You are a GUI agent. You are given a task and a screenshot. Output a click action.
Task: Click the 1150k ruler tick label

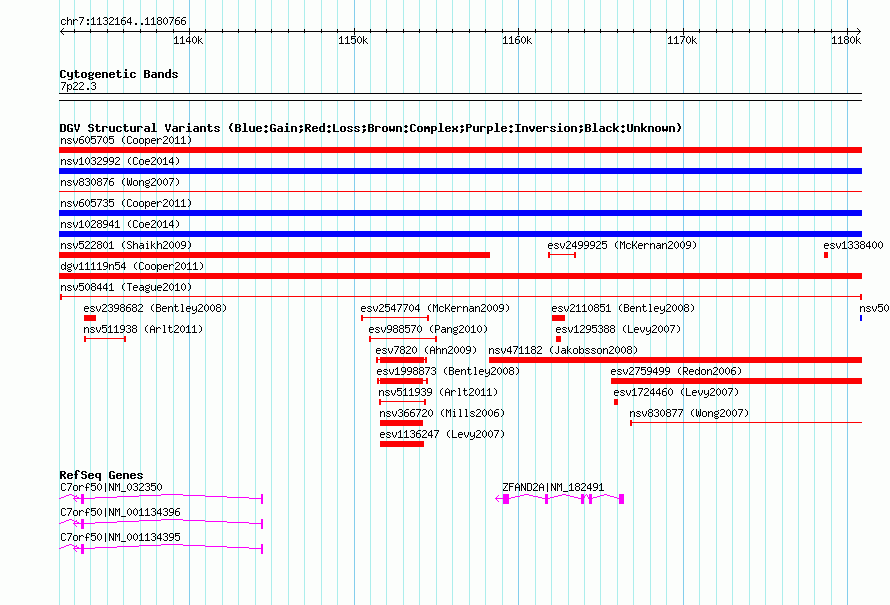[x=353, y=40]
